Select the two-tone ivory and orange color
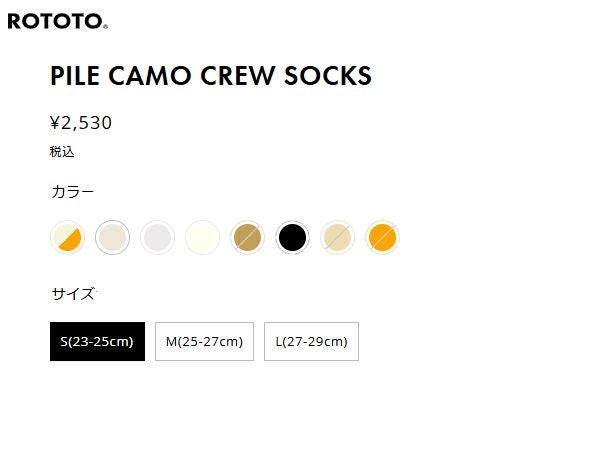 67,237
